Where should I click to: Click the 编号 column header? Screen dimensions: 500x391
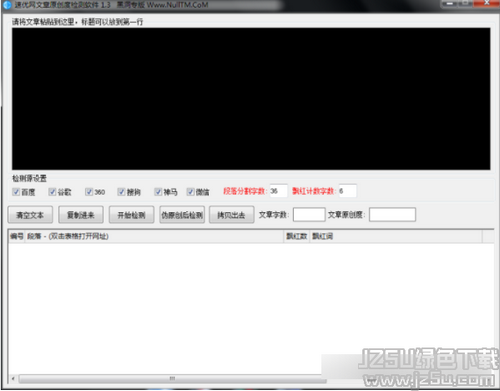(16, 236)
